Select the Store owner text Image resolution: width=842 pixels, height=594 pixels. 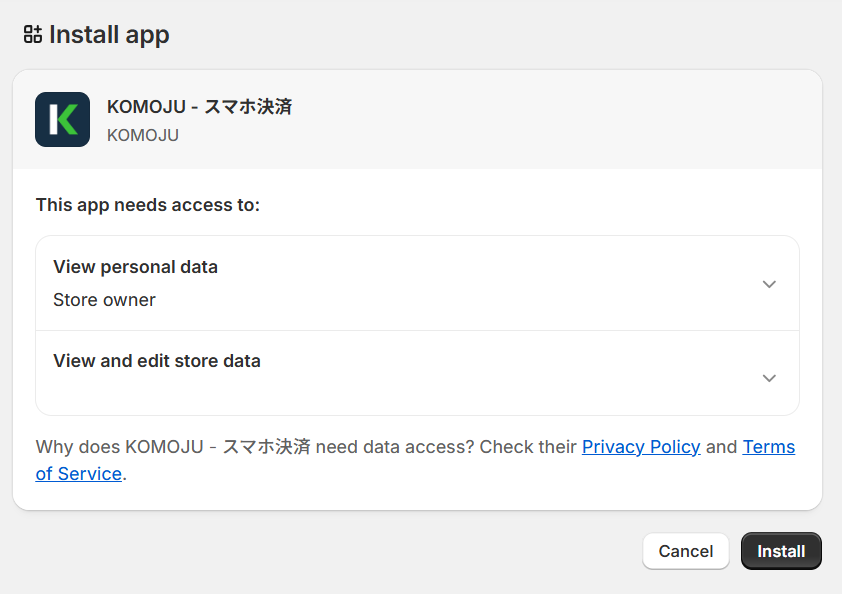104,300
